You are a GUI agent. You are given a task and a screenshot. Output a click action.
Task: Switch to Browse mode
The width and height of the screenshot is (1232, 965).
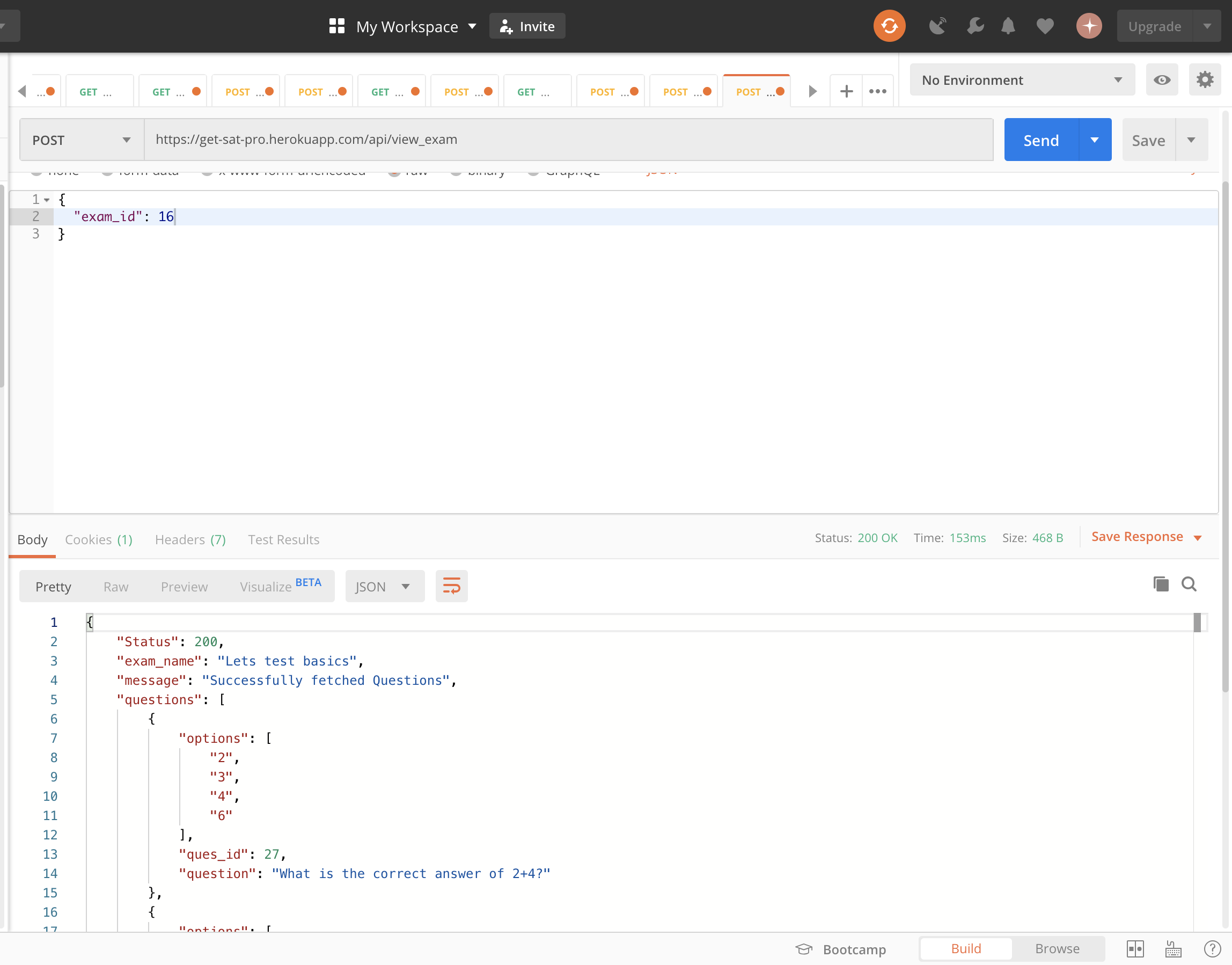[1058, 948]
